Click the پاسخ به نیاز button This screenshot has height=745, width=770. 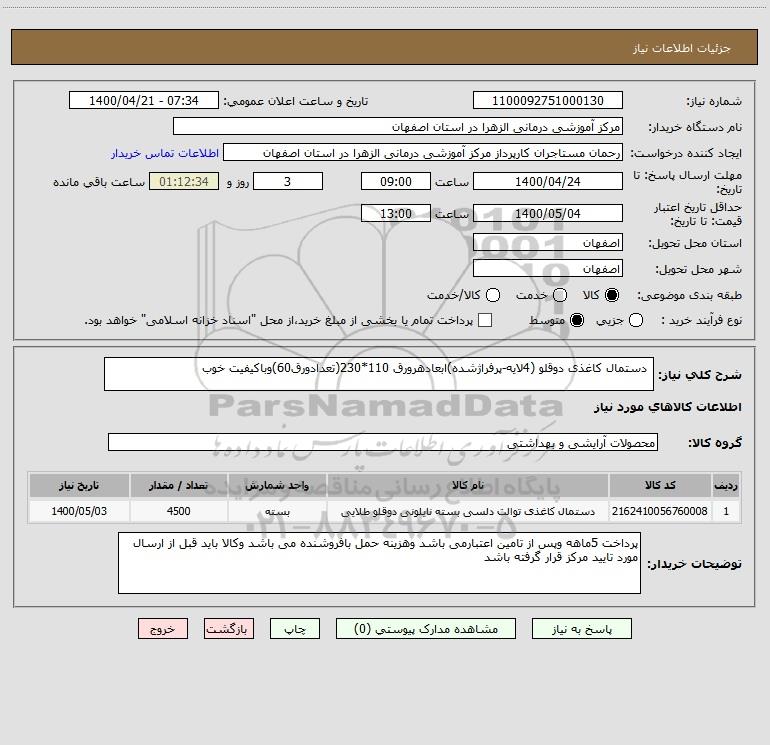581,629
